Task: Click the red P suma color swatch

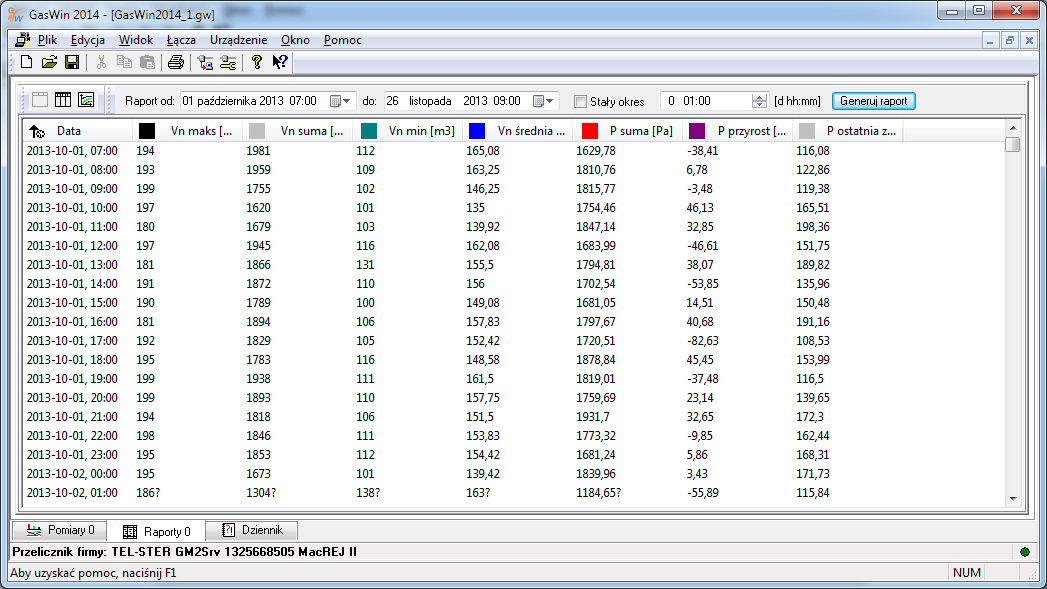Action: click(x=590, y=131)
